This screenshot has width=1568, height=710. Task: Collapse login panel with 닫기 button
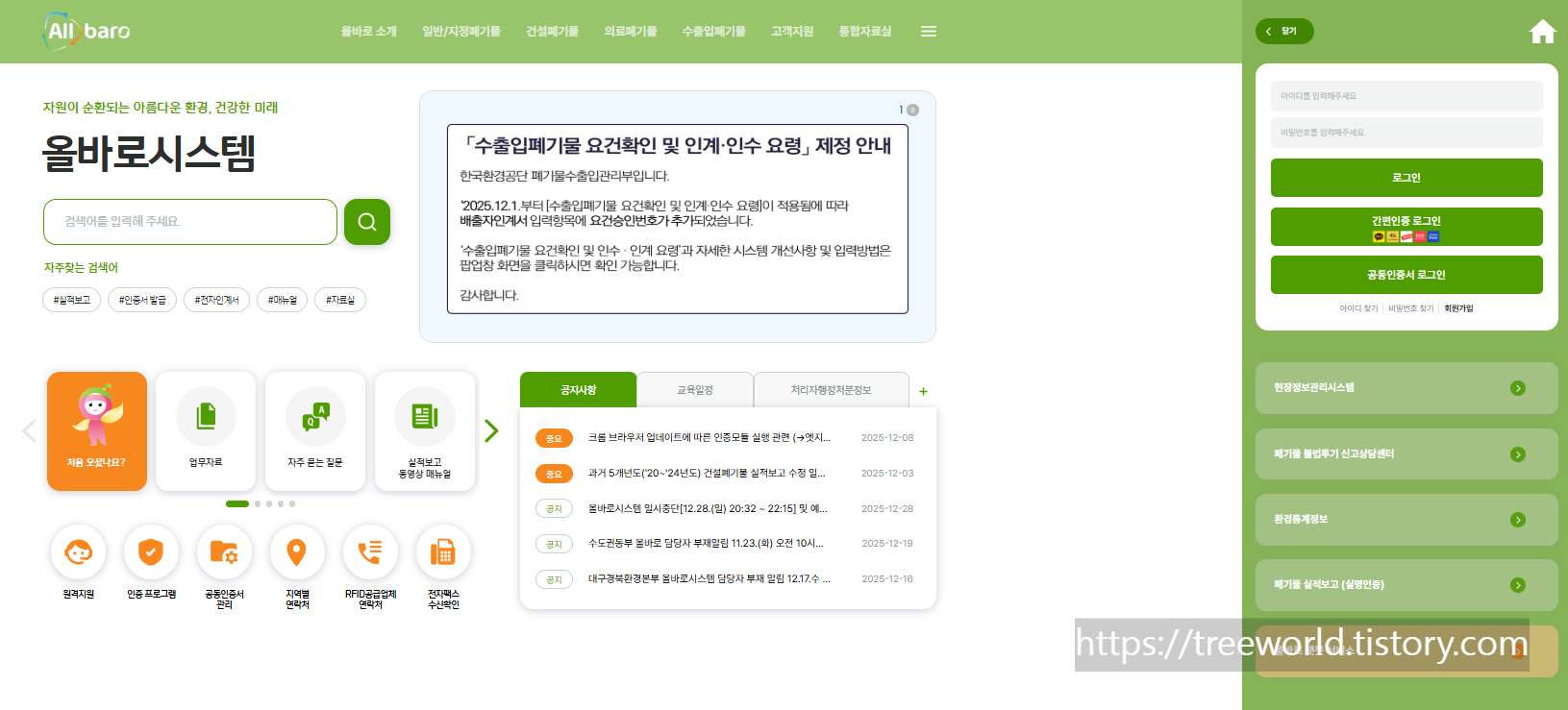pyautogui.click(x=1284, y=31)
